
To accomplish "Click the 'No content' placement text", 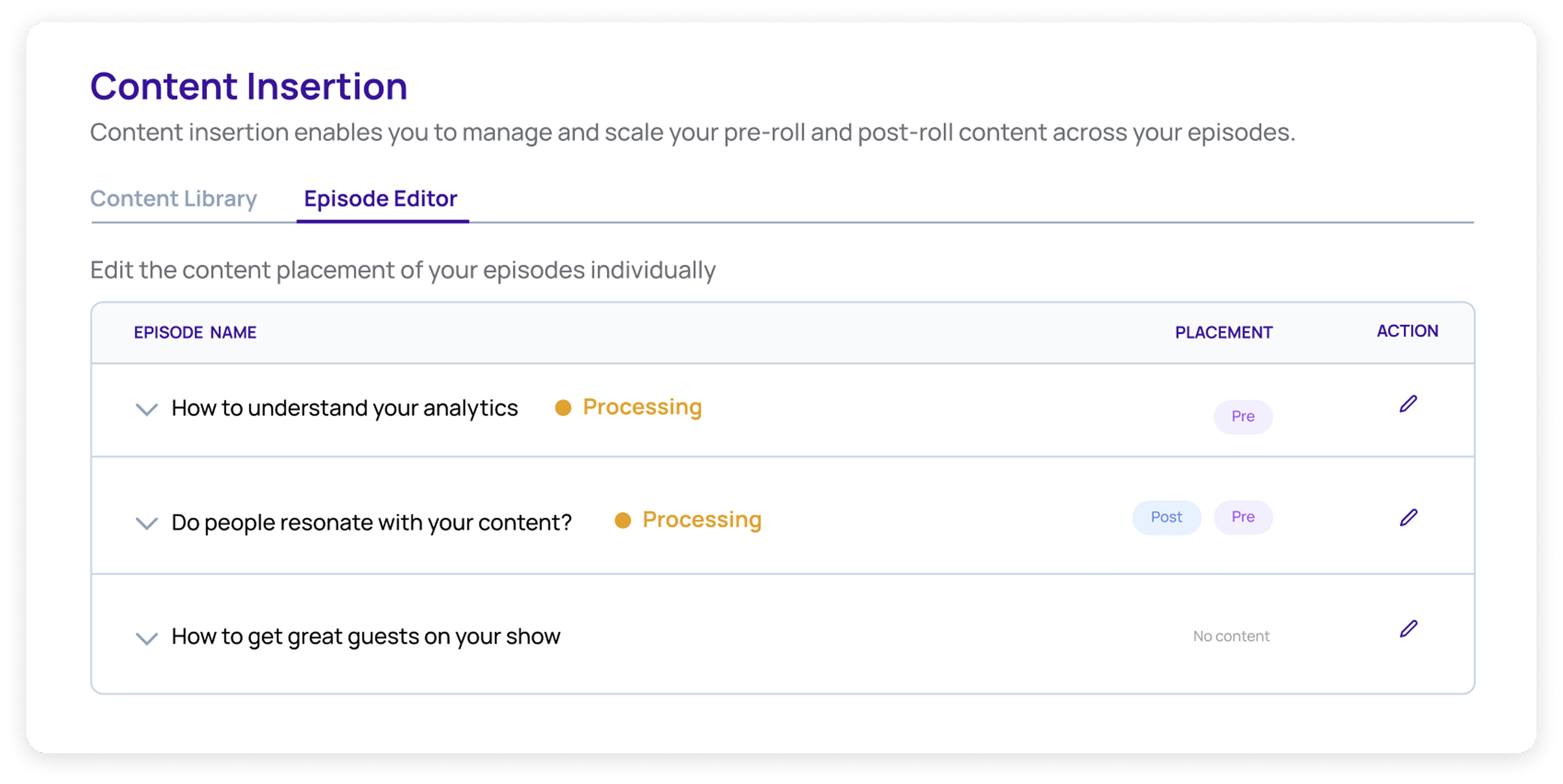I will tap(1231, 636).
